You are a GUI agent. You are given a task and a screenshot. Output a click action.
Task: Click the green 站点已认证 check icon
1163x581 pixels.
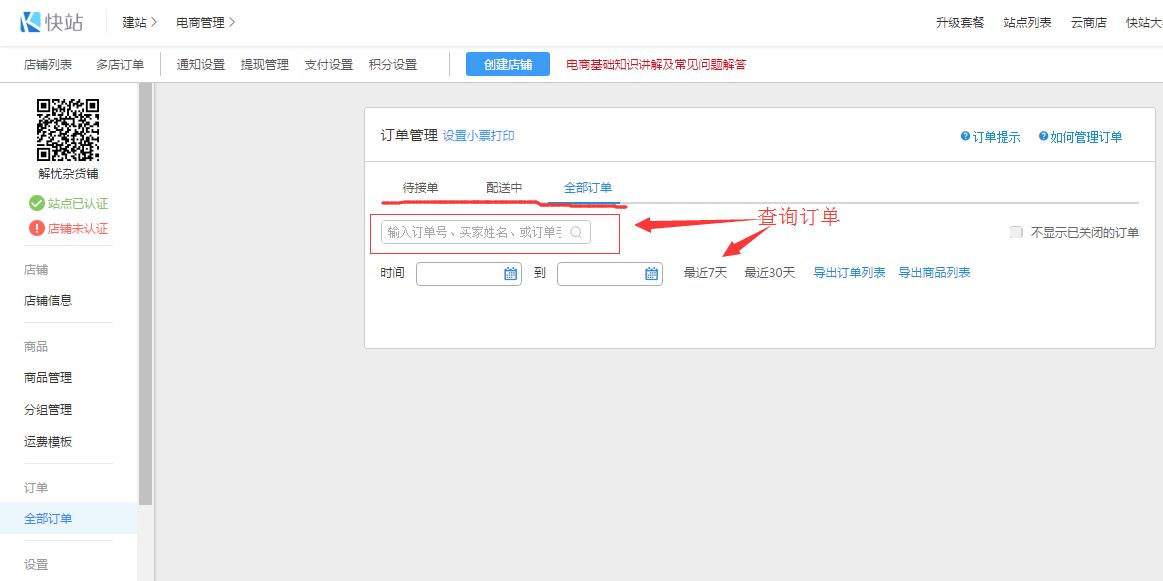pos(37,203)
